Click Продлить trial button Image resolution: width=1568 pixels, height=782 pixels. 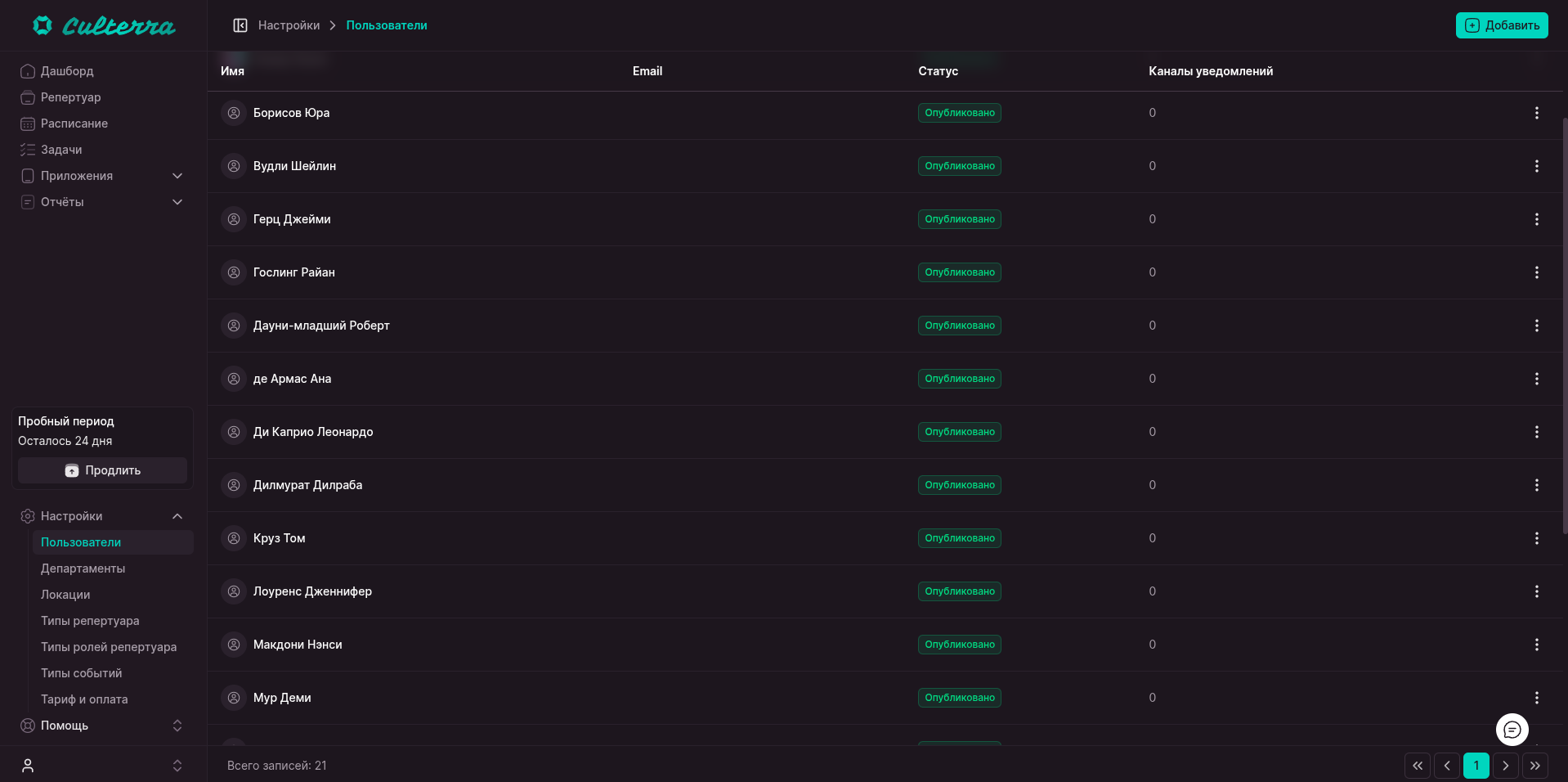(102, 470)
